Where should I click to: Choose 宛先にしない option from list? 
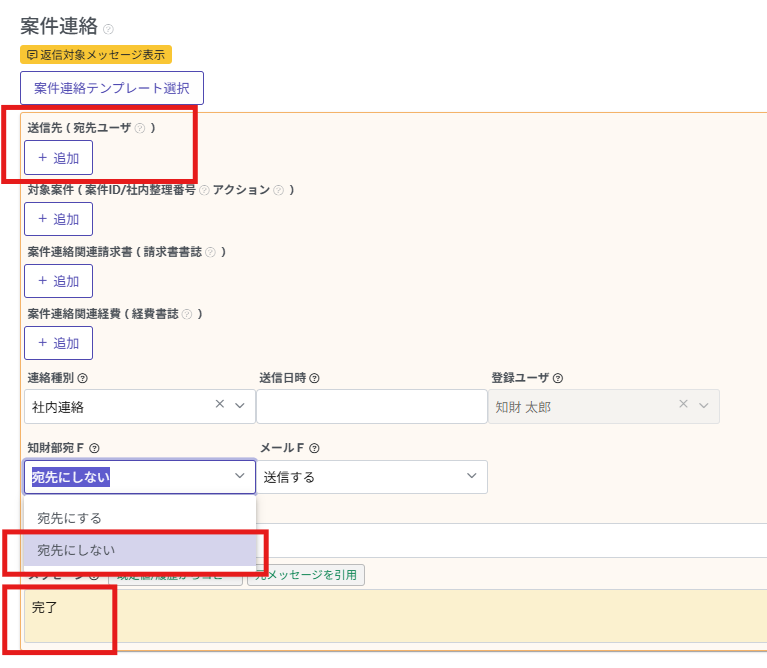(76, 550)
